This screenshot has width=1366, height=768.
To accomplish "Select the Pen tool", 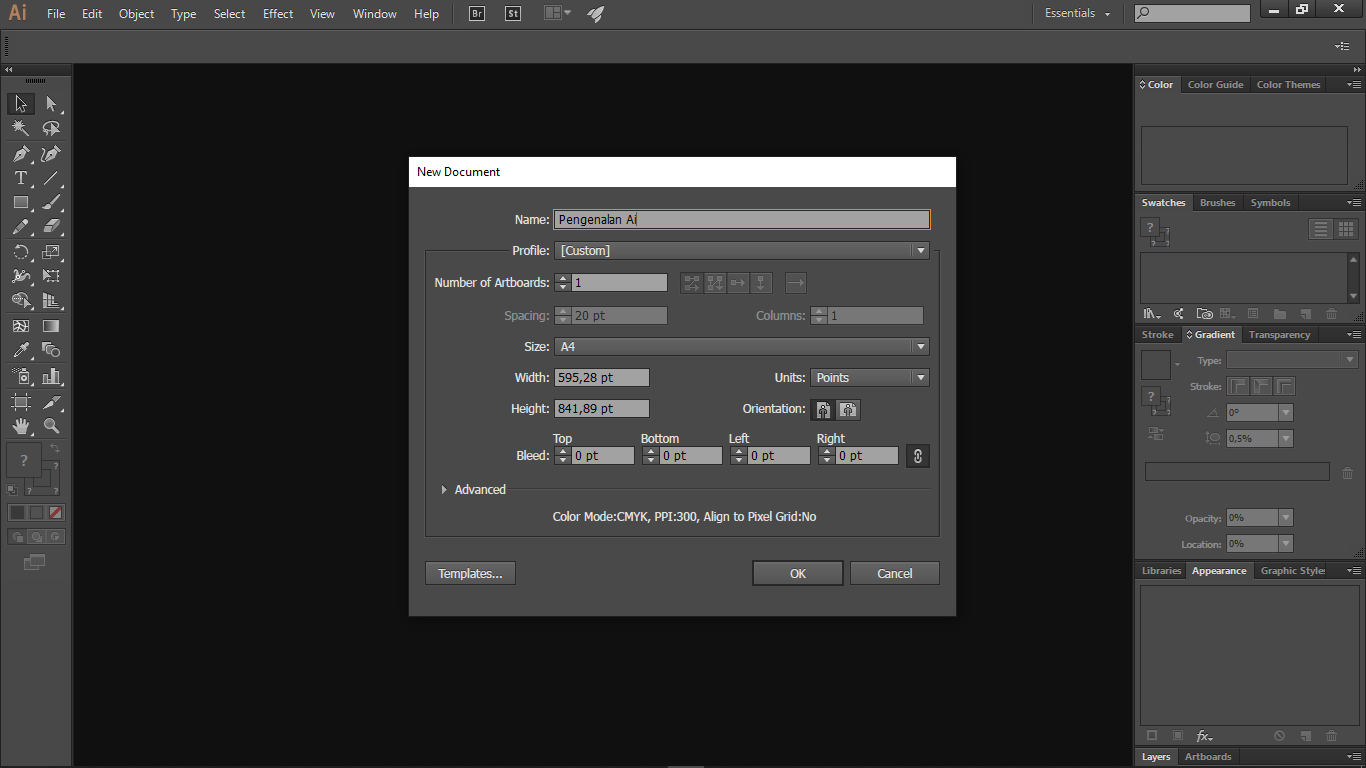I will click(20, 153).
